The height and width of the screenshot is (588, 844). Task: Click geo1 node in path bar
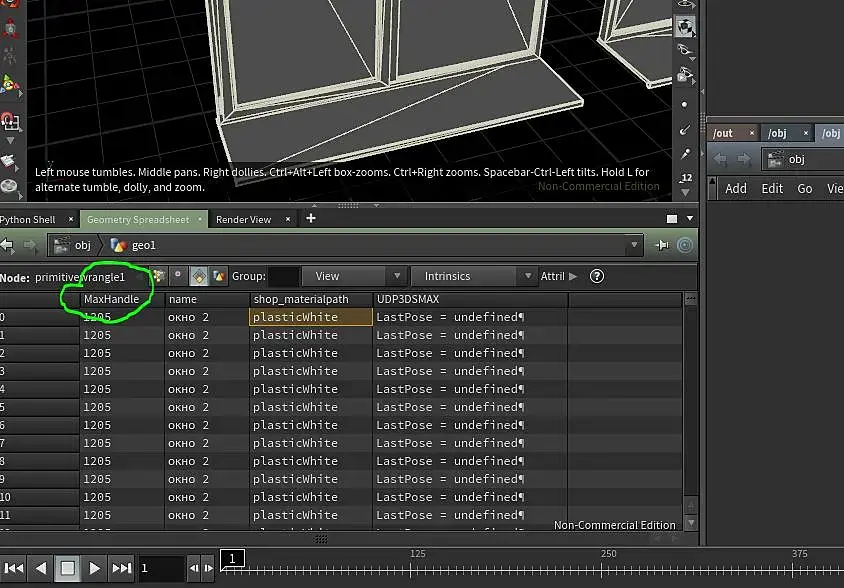coord(134,246)
